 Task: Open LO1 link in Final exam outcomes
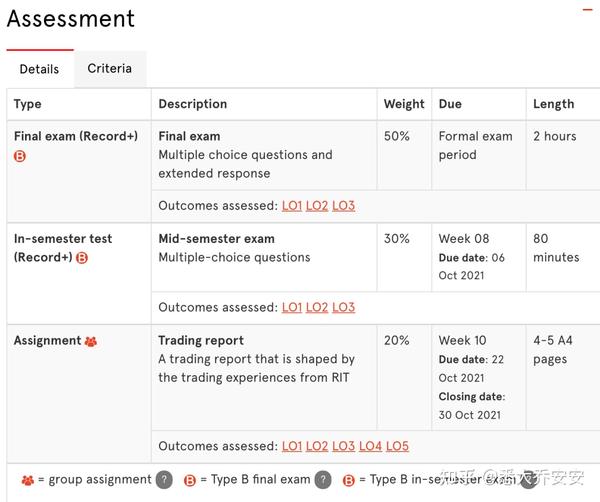coord(292,206)
